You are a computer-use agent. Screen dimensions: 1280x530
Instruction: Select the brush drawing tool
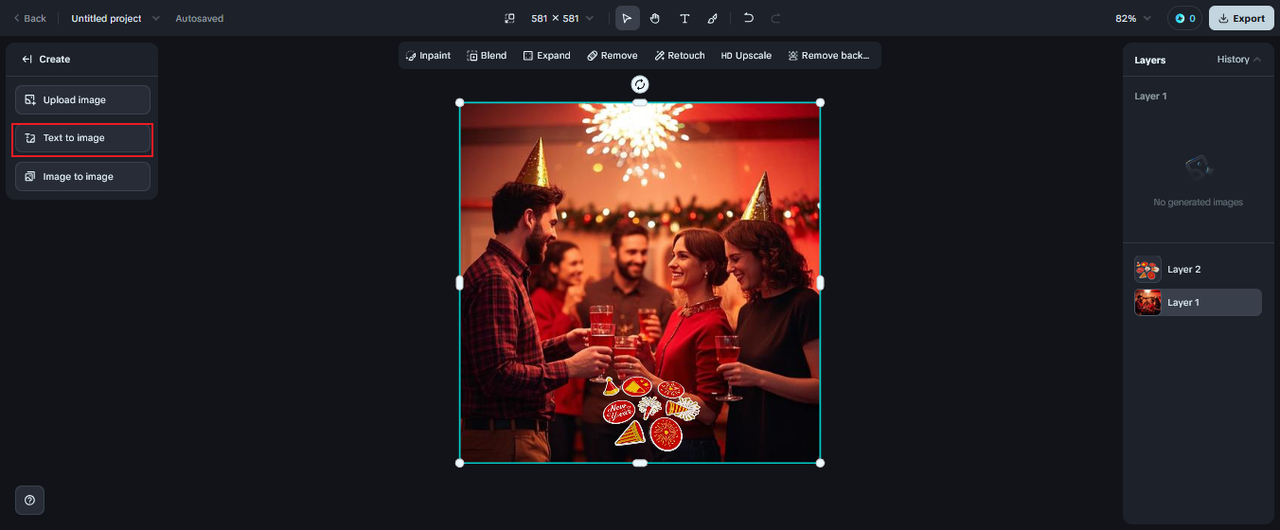pos(712,18)
